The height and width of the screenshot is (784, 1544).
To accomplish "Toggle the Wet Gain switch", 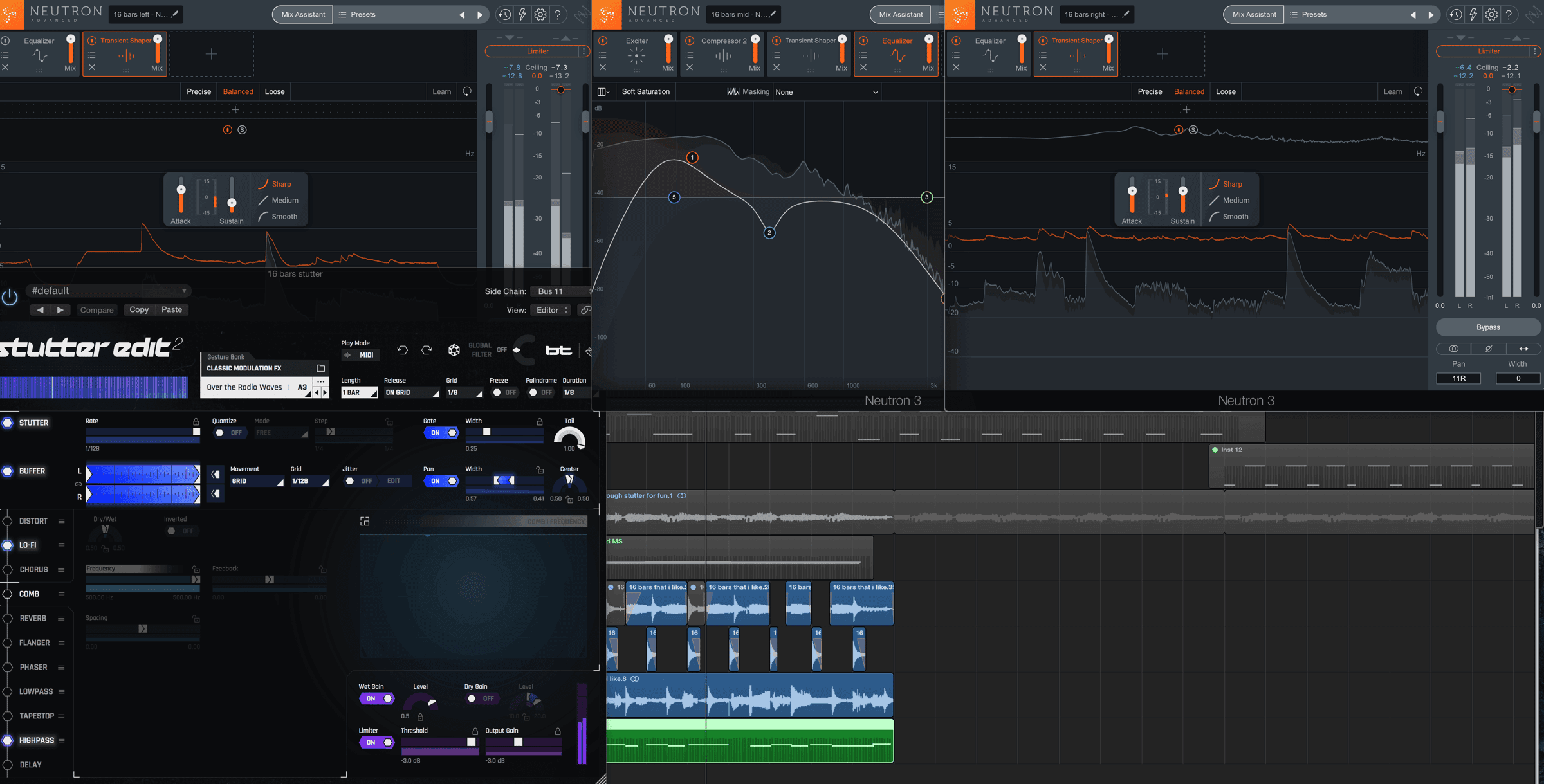I will point(376,698).
